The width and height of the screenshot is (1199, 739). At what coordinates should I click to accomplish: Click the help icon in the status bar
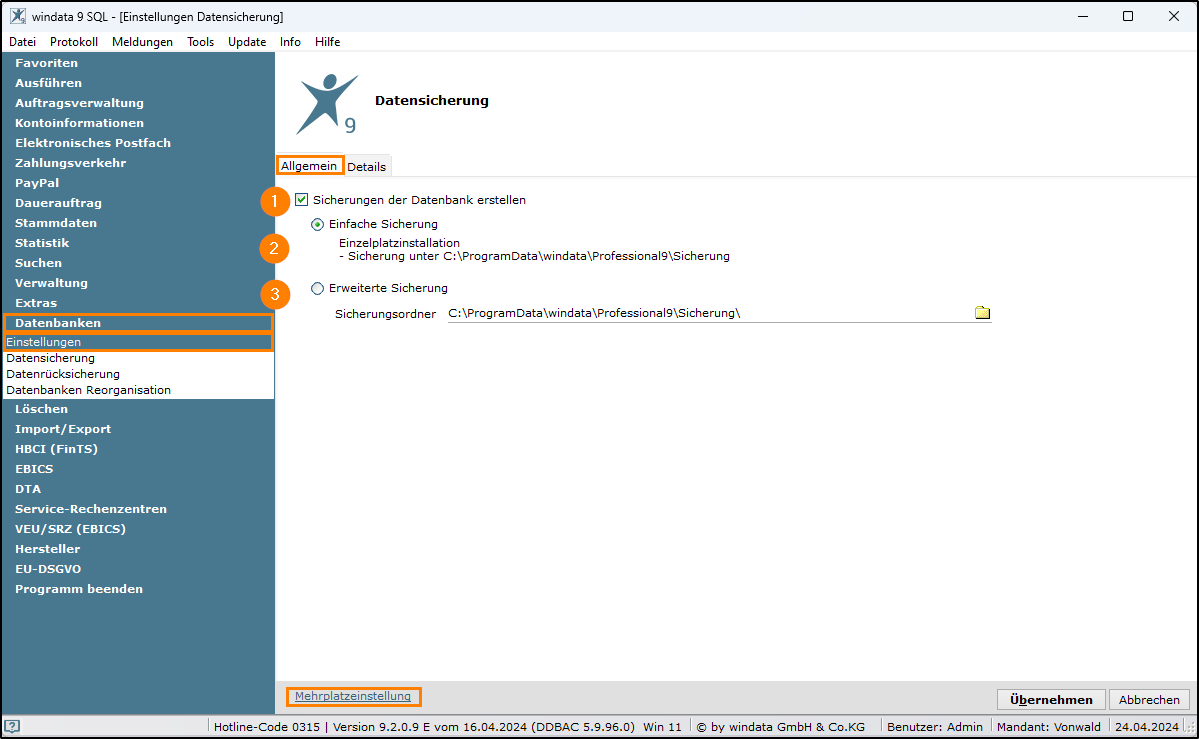(12, 726)
